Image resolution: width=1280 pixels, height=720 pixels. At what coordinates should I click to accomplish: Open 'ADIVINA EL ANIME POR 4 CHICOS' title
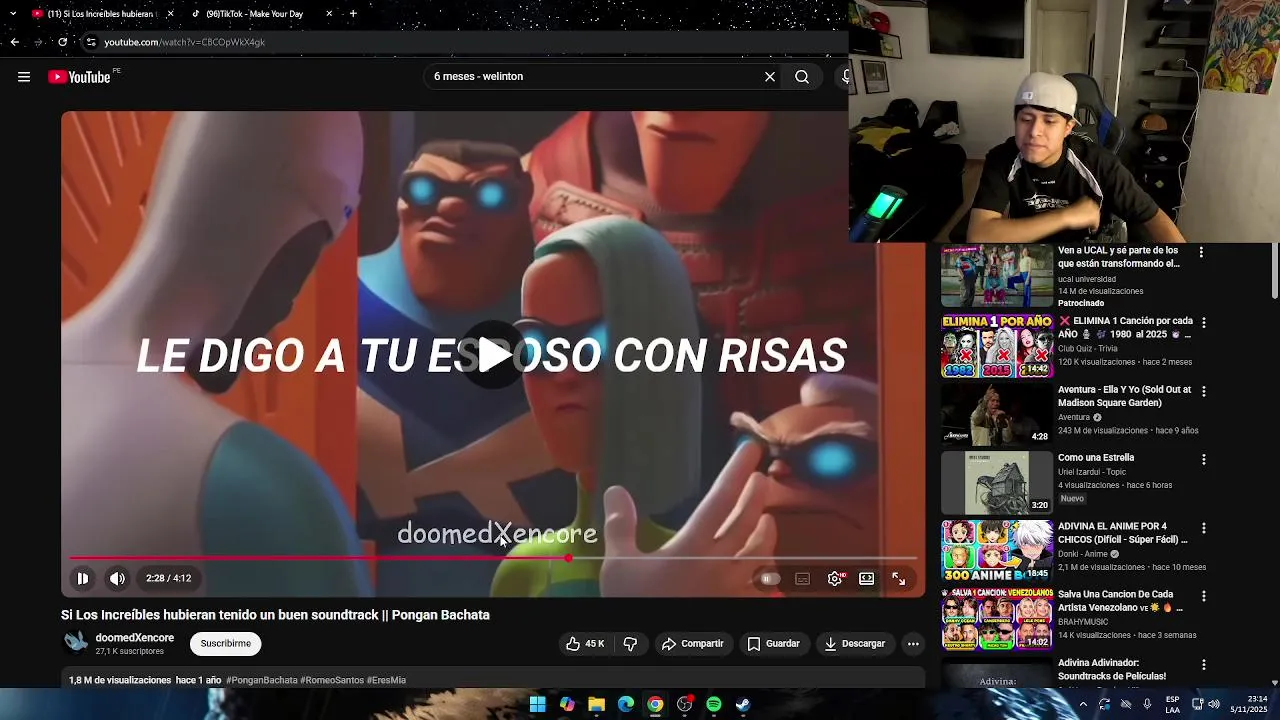tap(1122, 533)
